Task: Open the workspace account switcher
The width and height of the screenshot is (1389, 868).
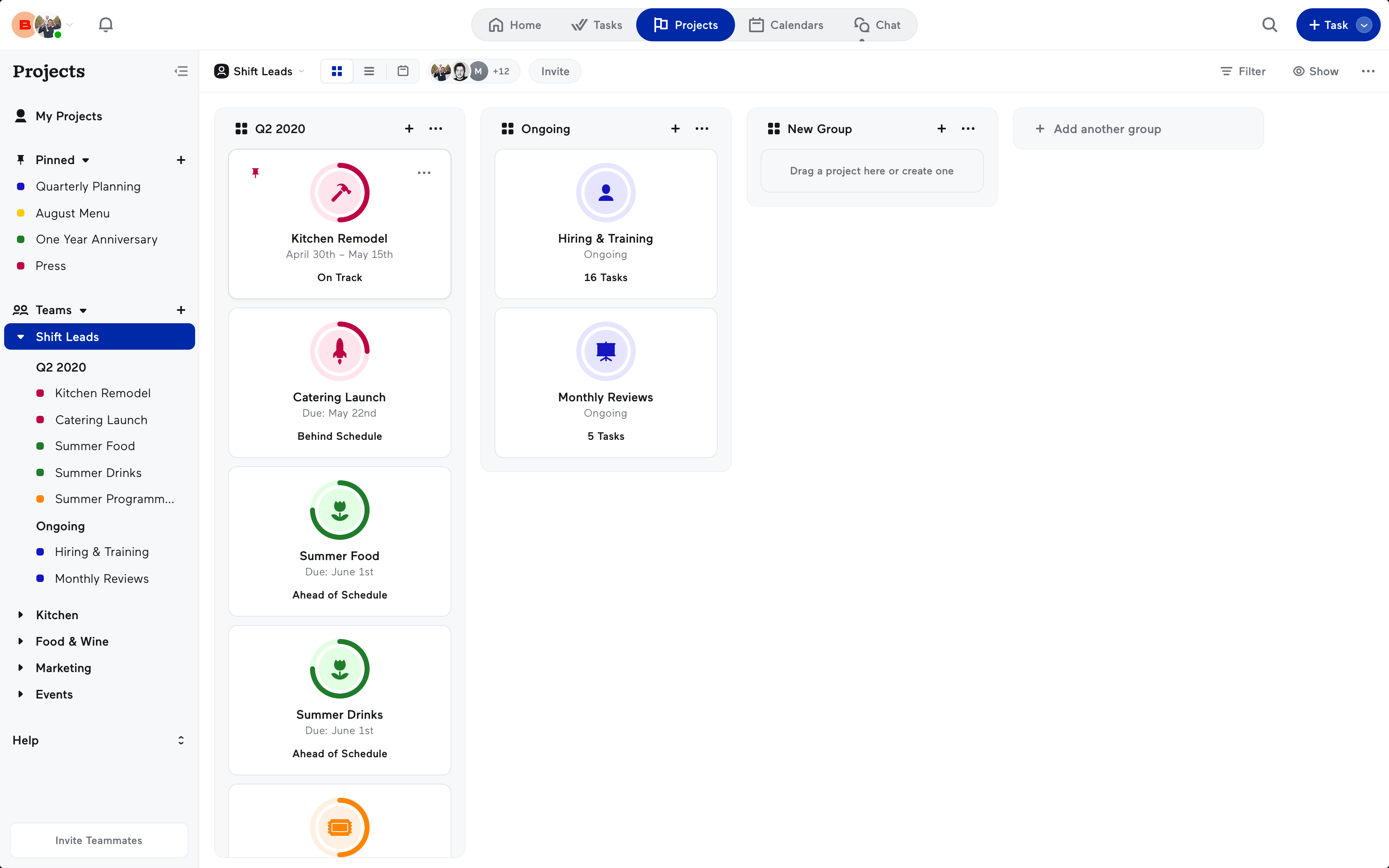Action: click(x=43, y=25)
